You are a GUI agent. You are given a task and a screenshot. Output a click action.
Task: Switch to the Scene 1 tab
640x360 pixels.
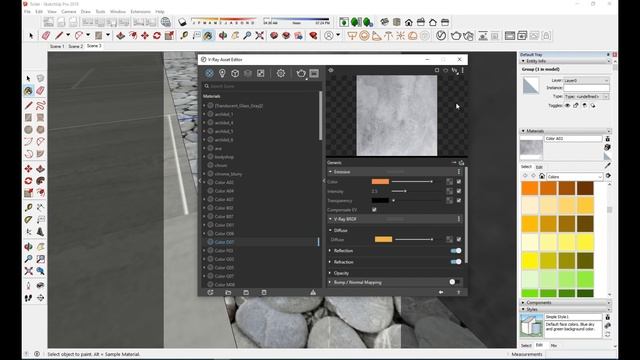click(57, 46)
